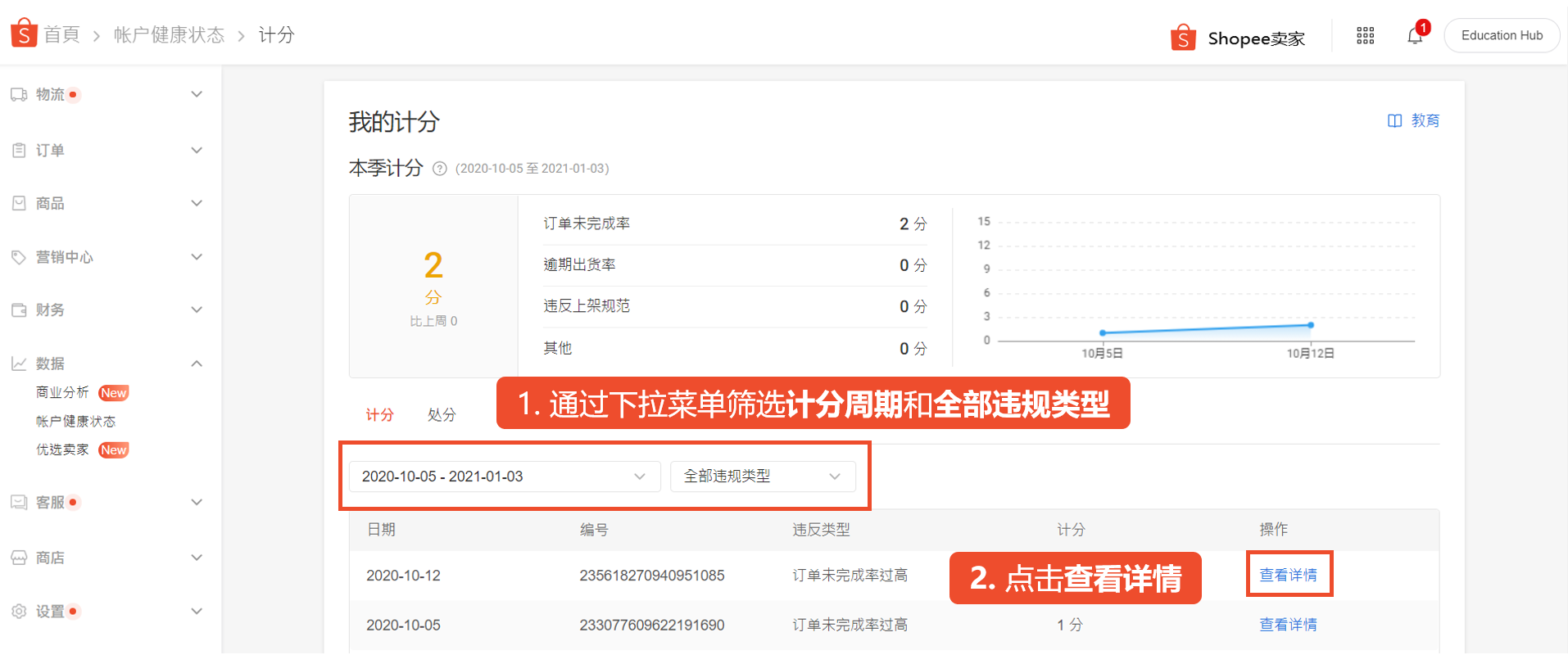
Task: Click the 10月12日 chart data point
Action: point(1311,325)
